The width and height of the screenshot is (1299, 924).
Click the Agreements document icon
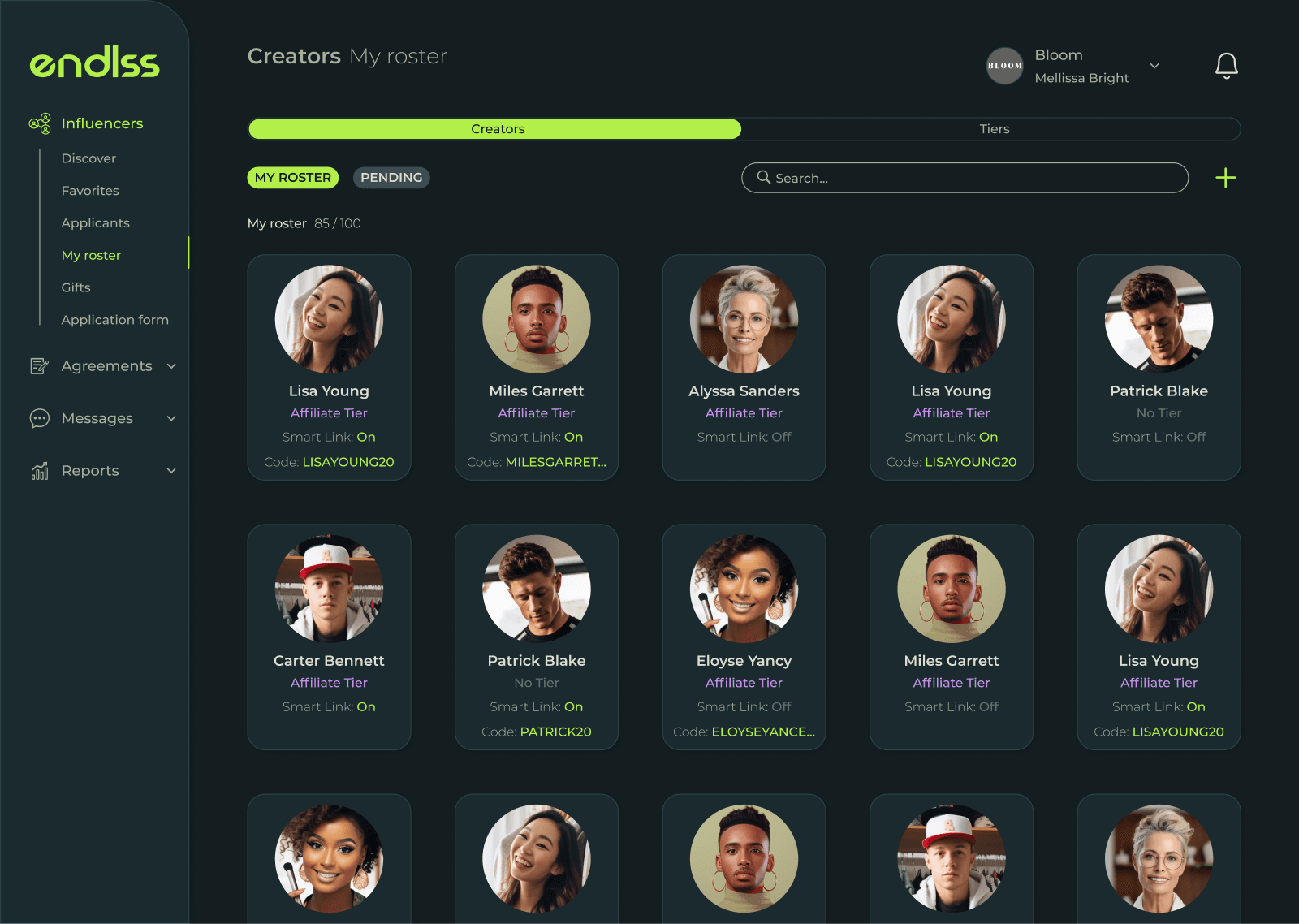pos(39,366)
